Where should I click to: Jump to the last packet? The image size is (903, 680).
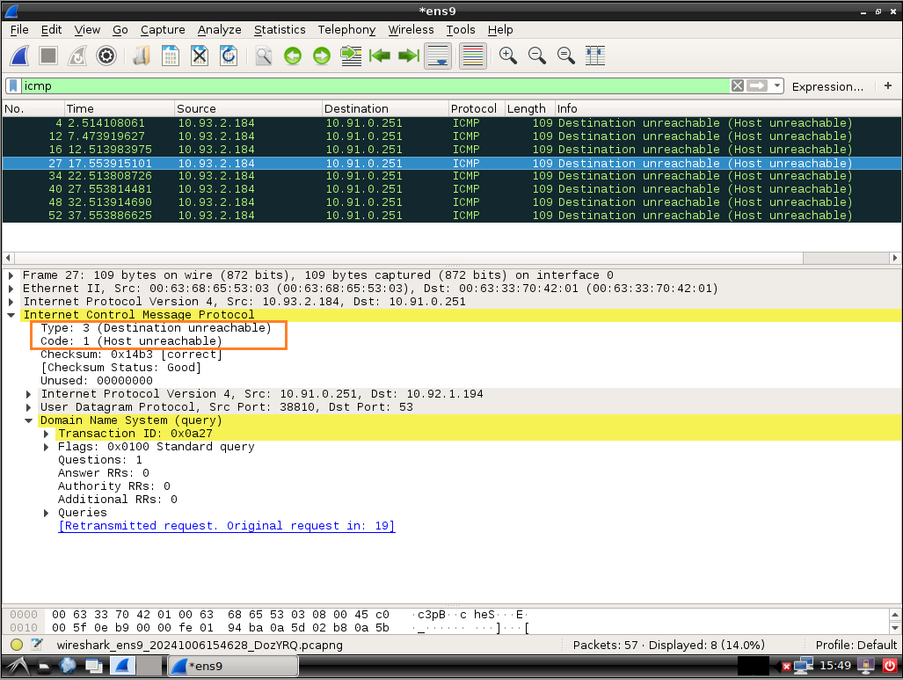[409, 56]
